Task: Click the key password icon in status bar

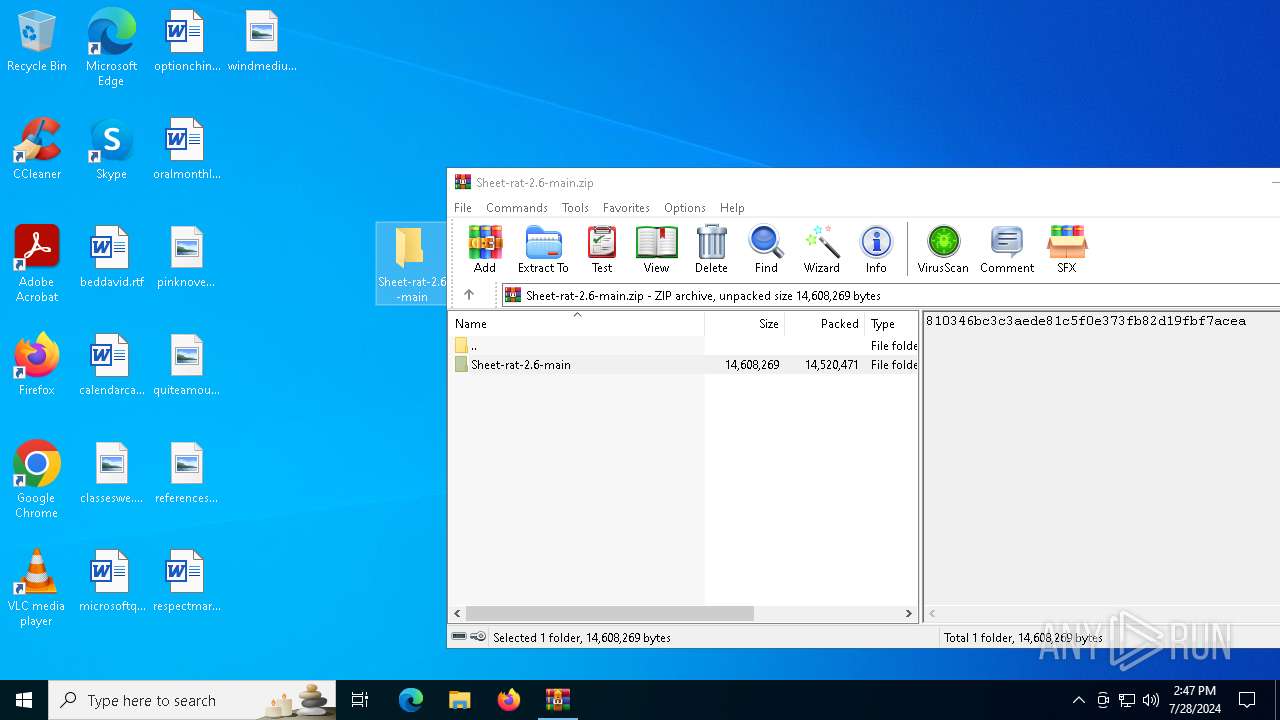Action: [478, 637]
